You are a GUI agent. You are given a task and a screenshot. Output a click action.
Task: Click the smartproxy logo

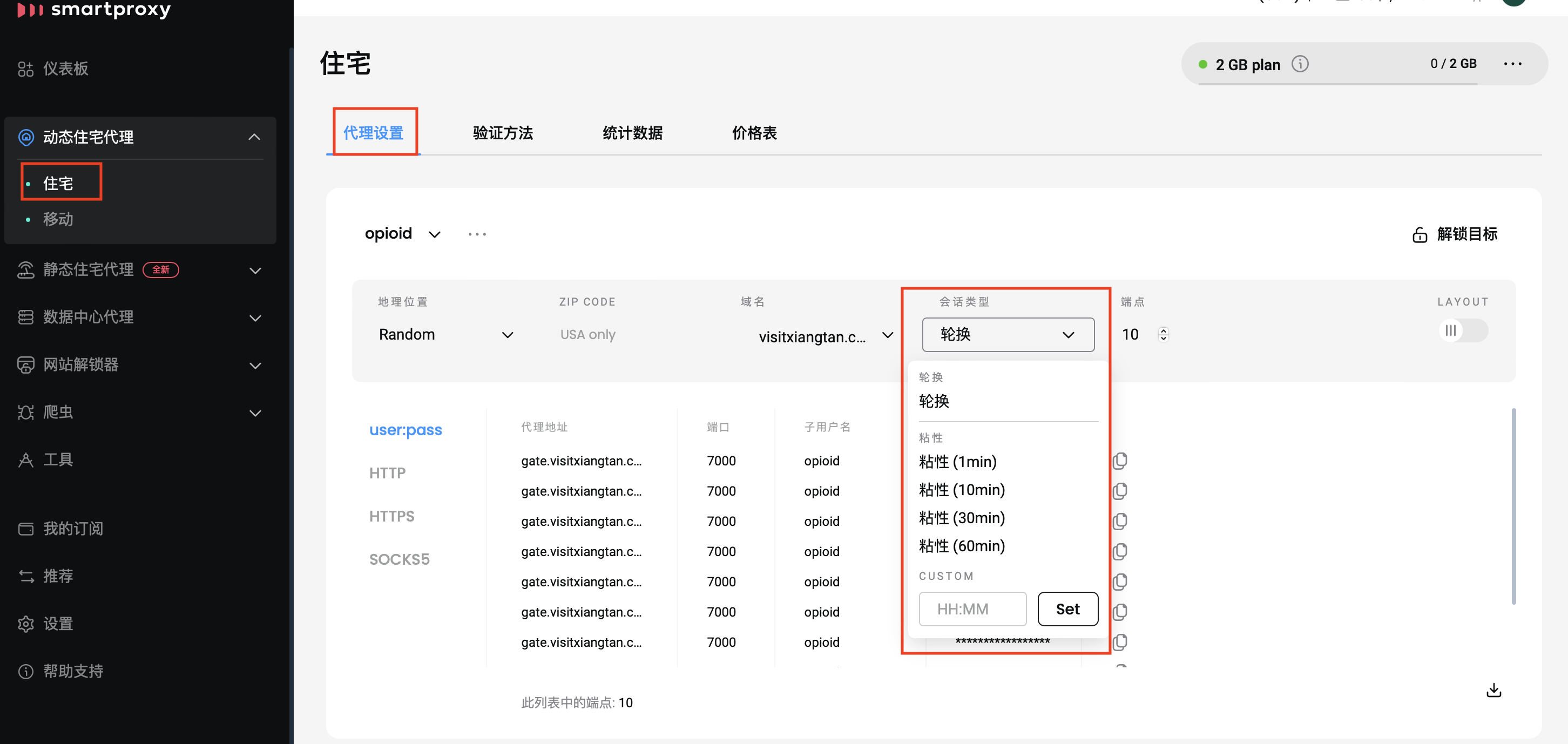tap(94, 9)
